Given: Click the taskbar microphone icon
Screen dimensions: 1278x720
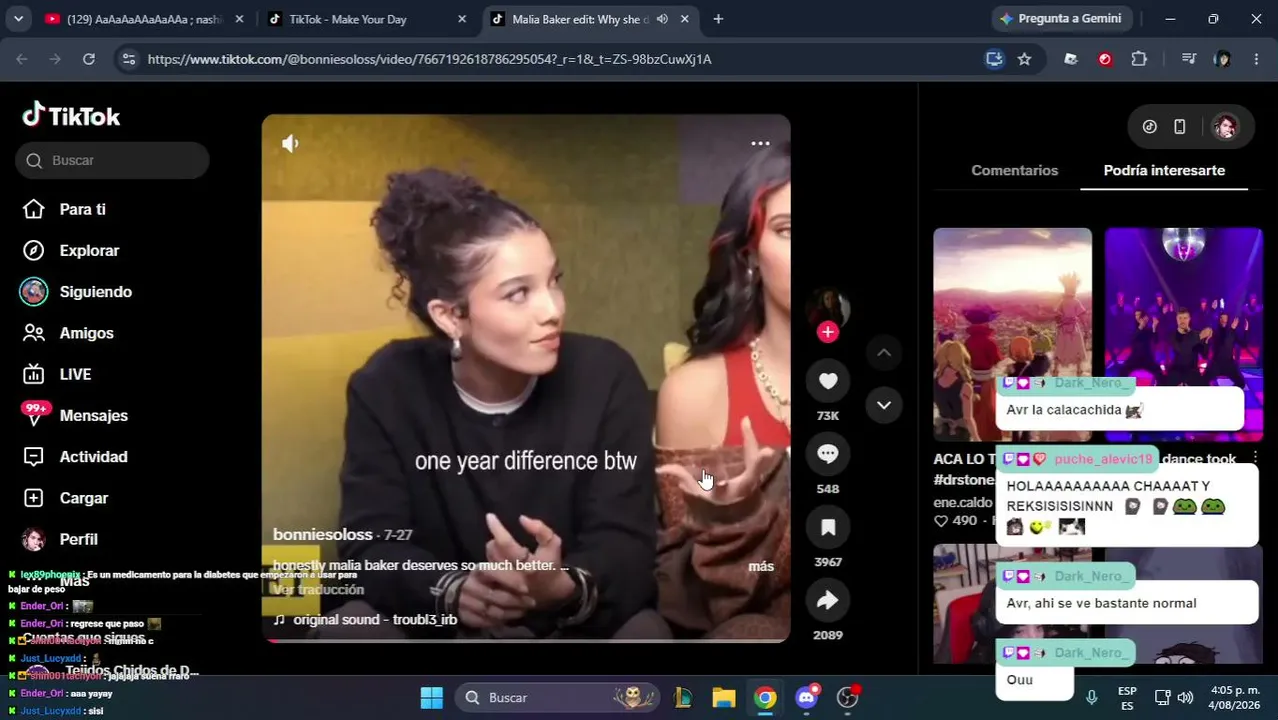Looking at the screenshot, I should click(x=1092, y=697).
